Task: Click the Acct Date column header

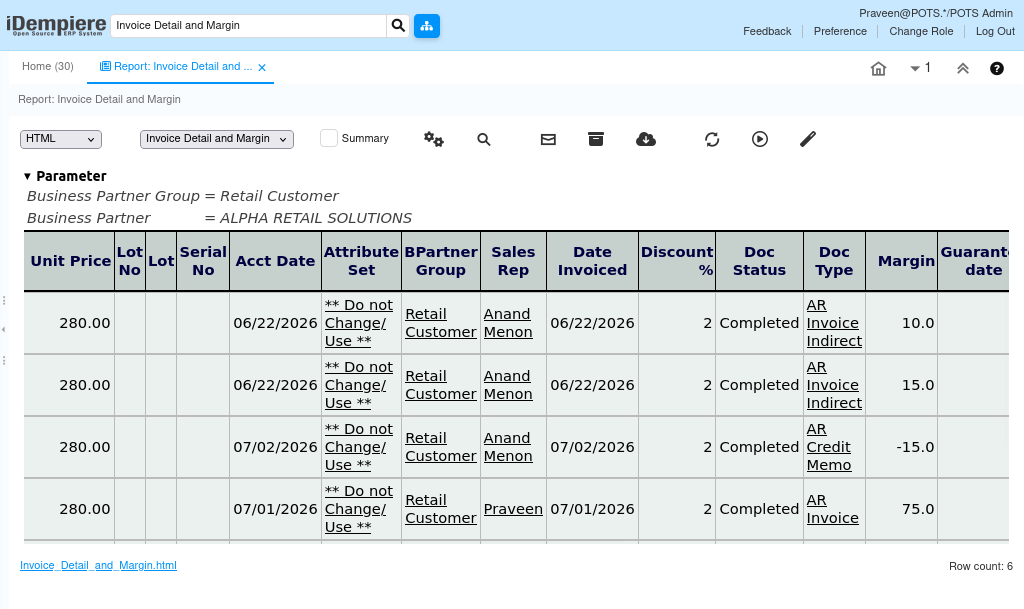Action: coord(275,261)
